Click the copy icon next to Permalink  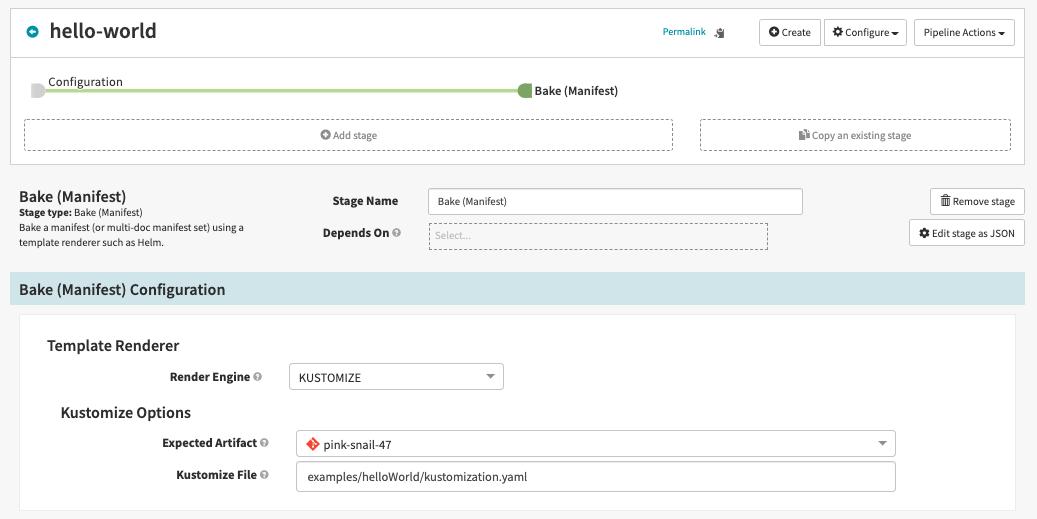click(x=720, y=33)
